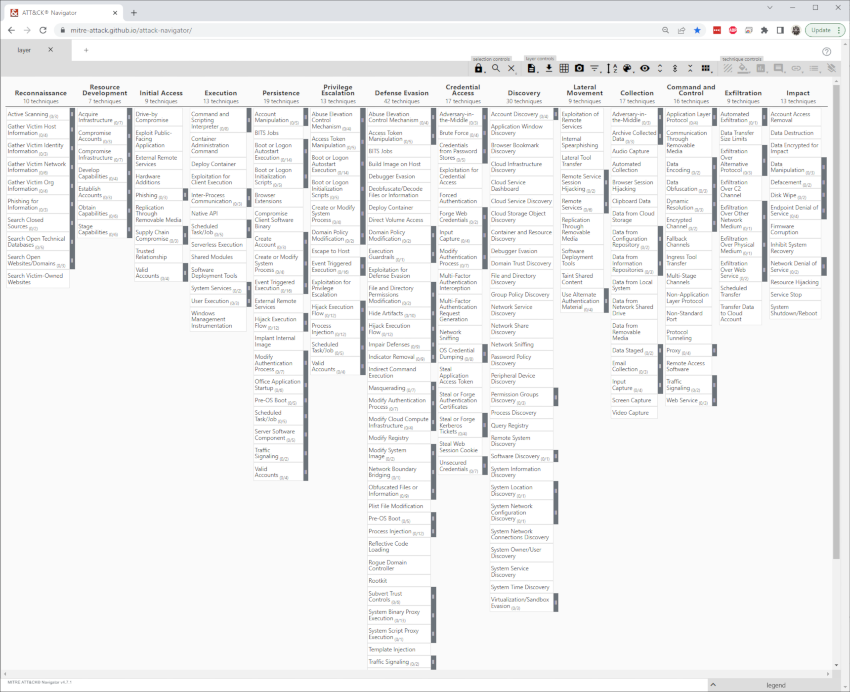Toggle technique enabled state hatched icon
850x692 pixels.
(x=728, y=68)
